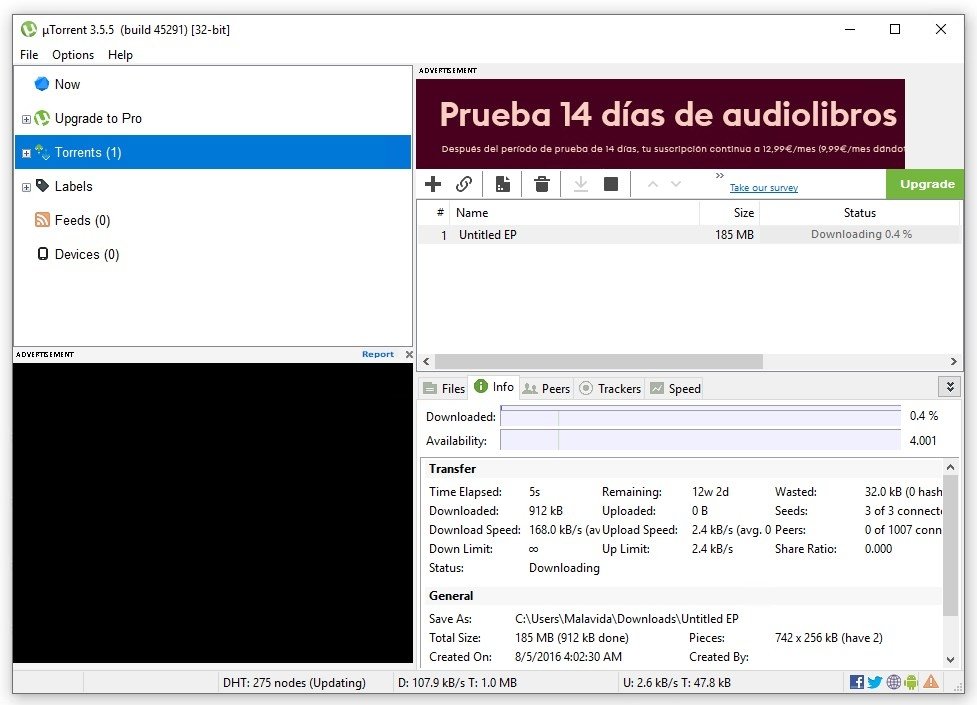Image resolution: width=977 pixels, height=705 pixels.
Task: Click the Add Torrent from URL chain icon
Action: click(x=464, y=184)
